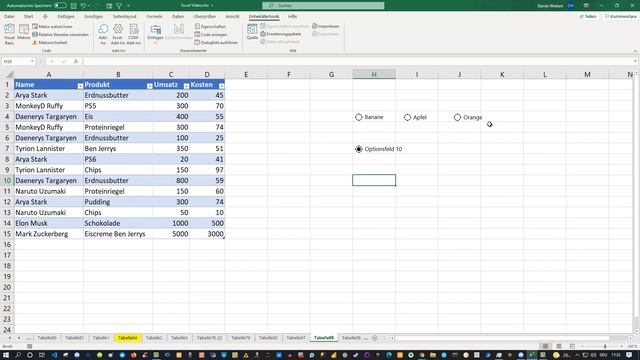
Task: Click Code anzeigen
Action: 211,35
